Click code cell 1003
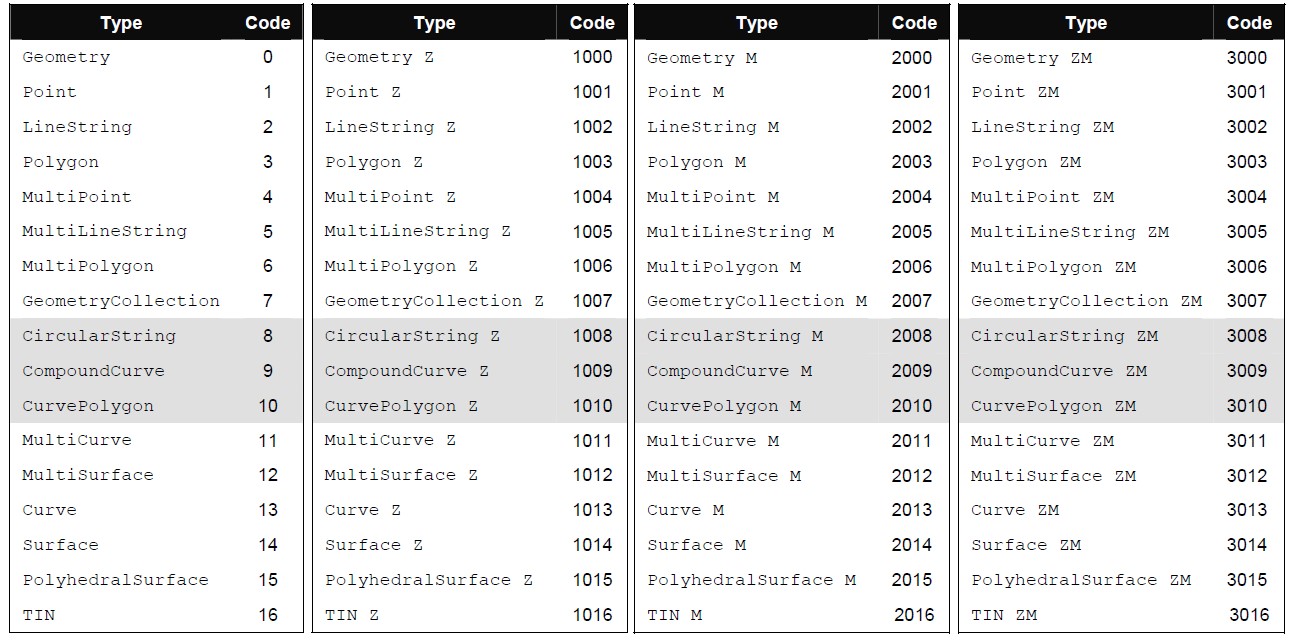1293x640 pixels. coord(592,162)
